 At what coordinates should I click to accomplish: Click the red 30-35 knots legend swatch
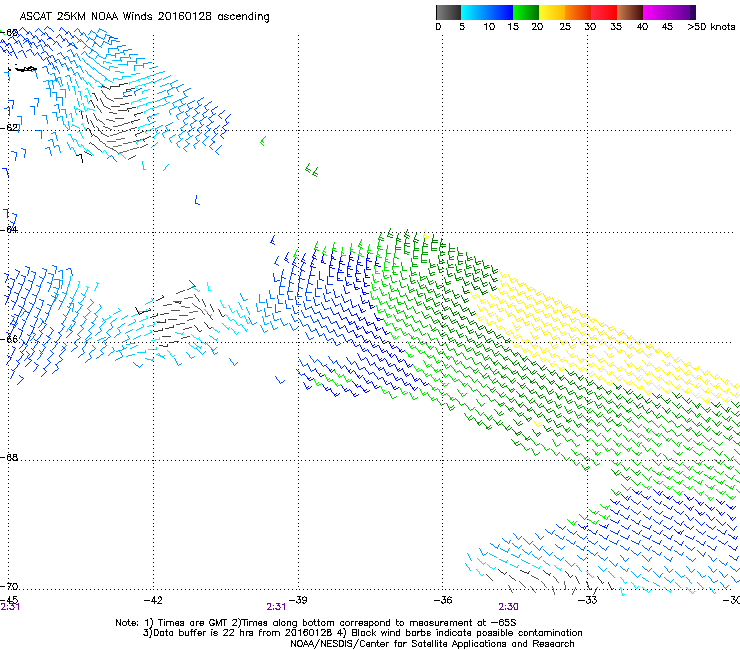(x=604, y=12)
